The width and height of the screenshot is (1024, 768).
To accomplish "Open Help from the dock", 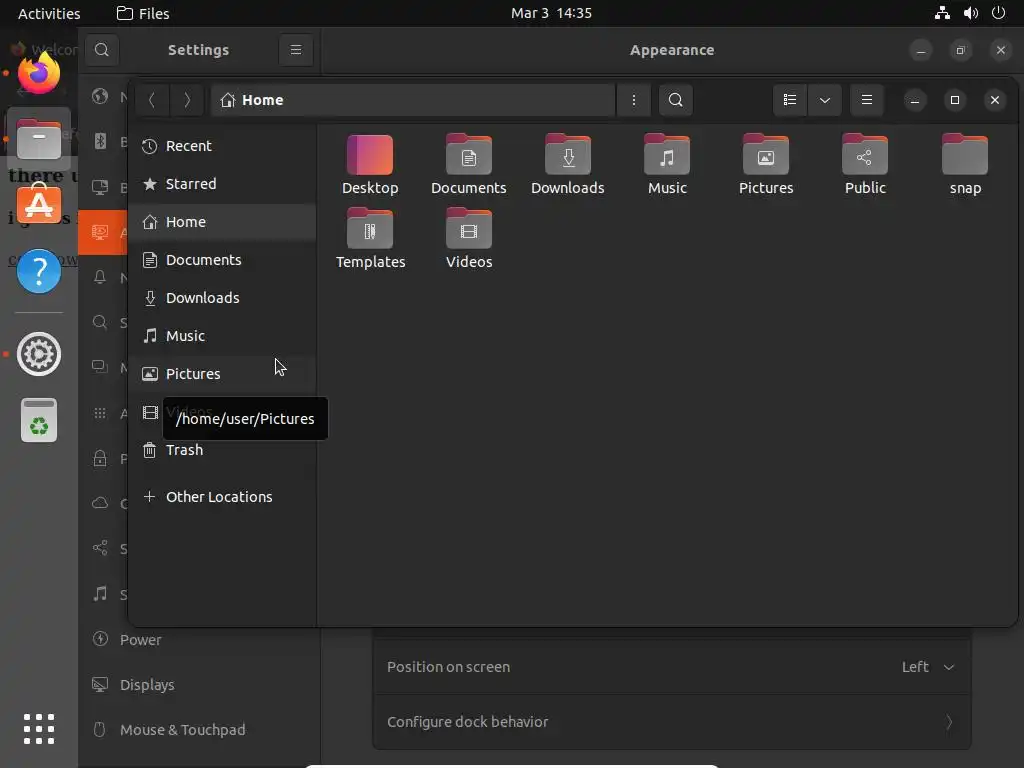I will pyautogui.click(x=39, y=271).
